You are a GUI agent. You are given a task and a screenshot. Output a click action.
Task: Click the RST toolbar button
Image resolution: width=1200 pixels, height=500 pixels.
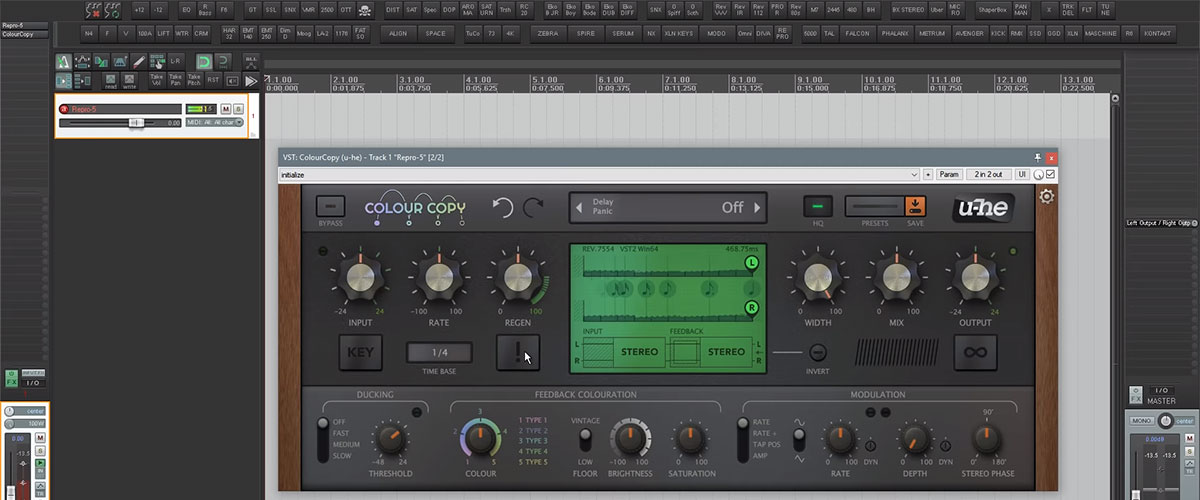(x=214, y=80)
